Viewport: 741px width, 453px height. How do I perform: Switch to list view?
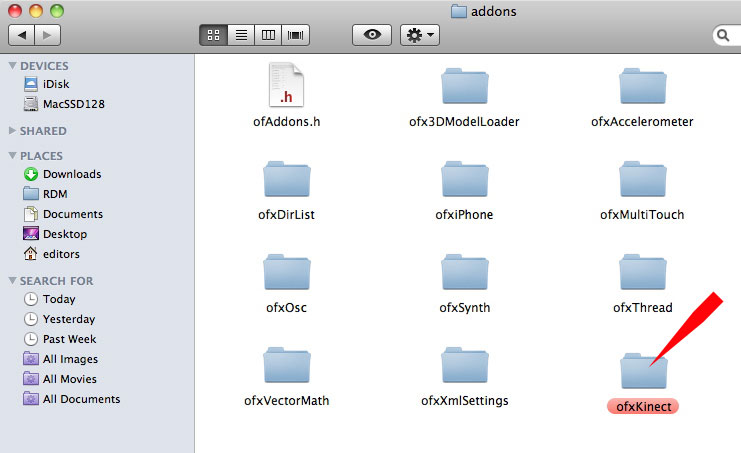coord(241,35)
